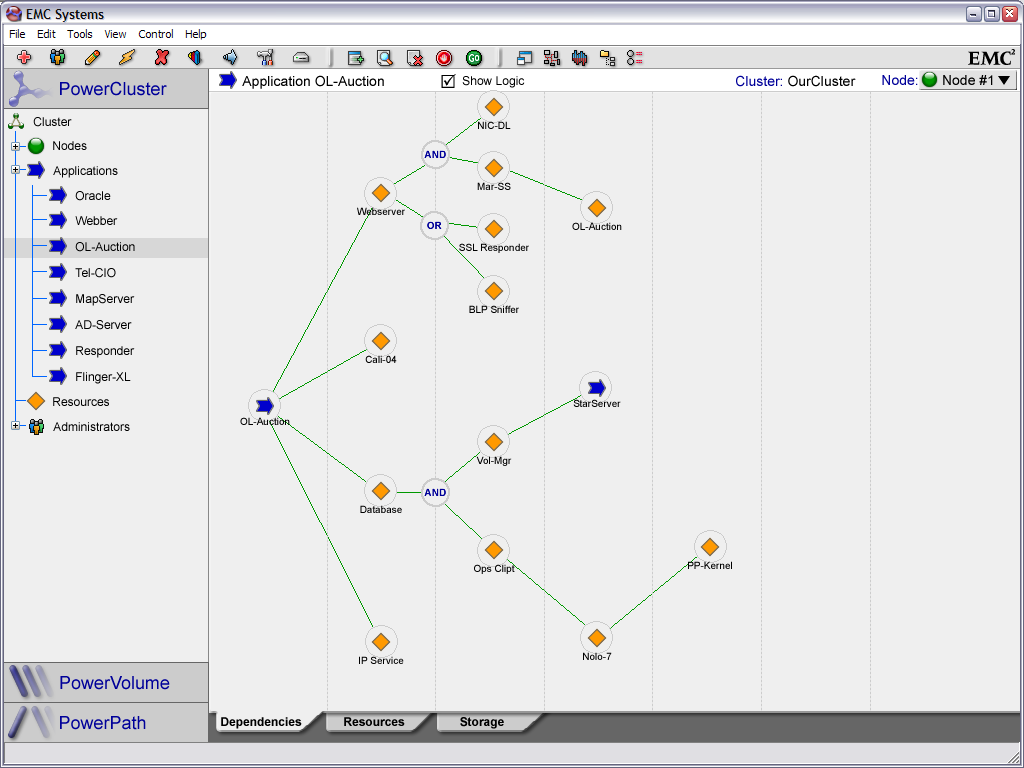Select the NIC-DL resource node
Viewport: 1024px width, 768px height.
(x=494, y=106)
